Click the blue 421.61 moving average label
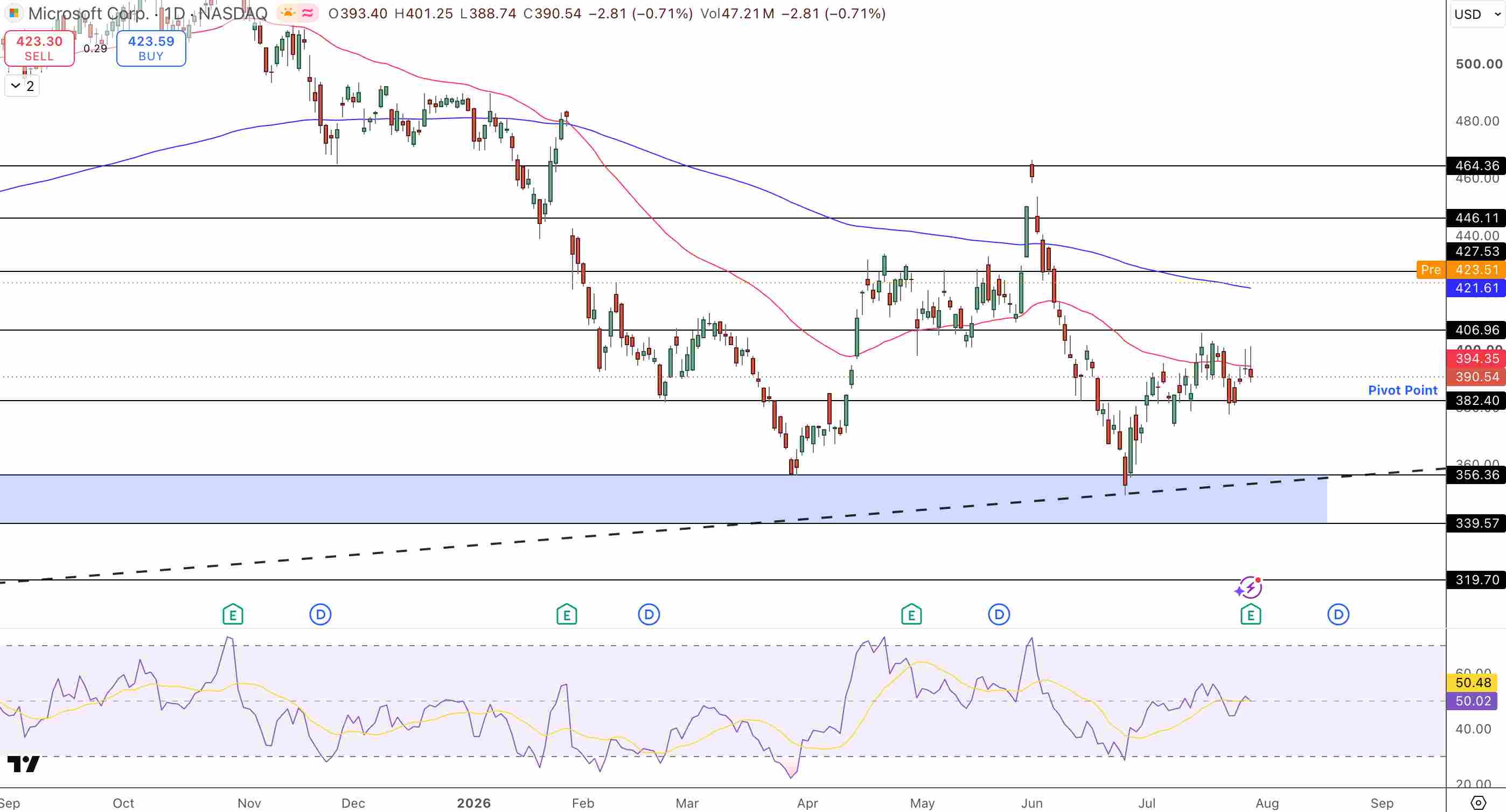Image resolution: width=1506 pixels, height=812 pixels. (x=1476, y=288)
